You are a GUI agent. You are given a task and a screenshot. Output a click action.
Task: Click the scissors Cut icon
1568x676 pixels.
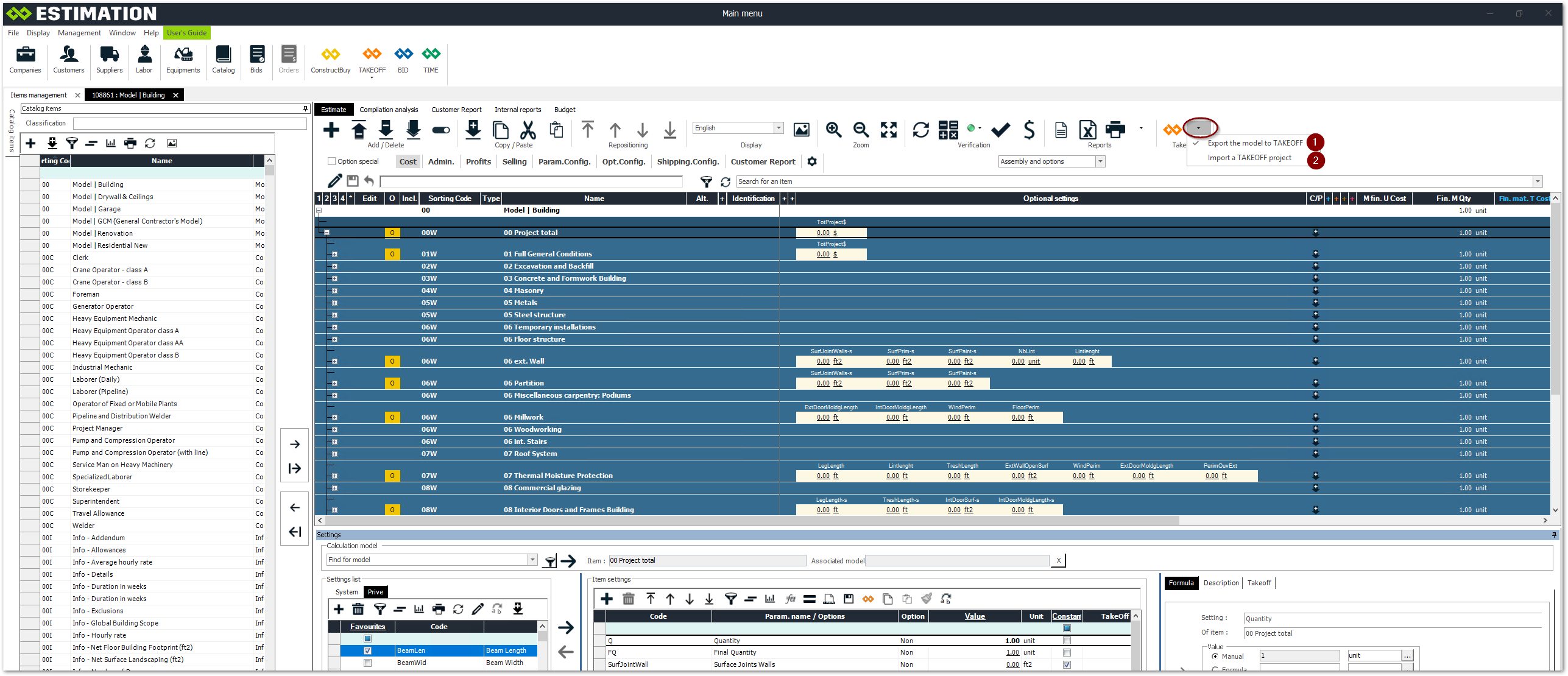pyautogui.click(x=528, y=129)
